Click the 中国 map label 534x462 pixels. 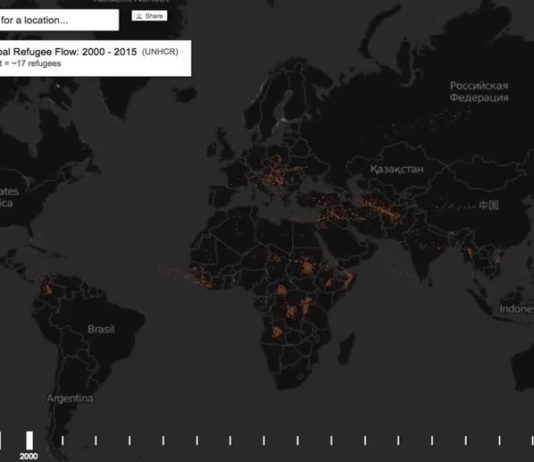[489, 205]
